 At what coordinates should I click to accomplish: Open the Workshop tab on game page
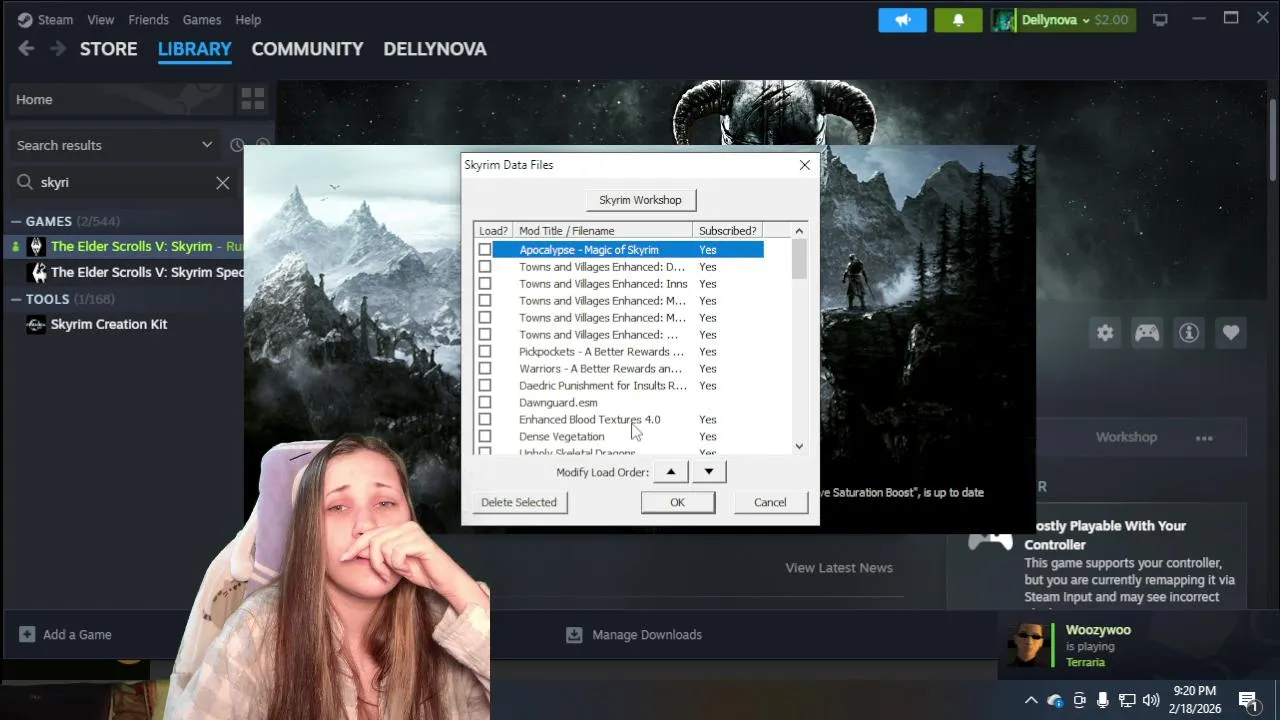[1126, 437]
